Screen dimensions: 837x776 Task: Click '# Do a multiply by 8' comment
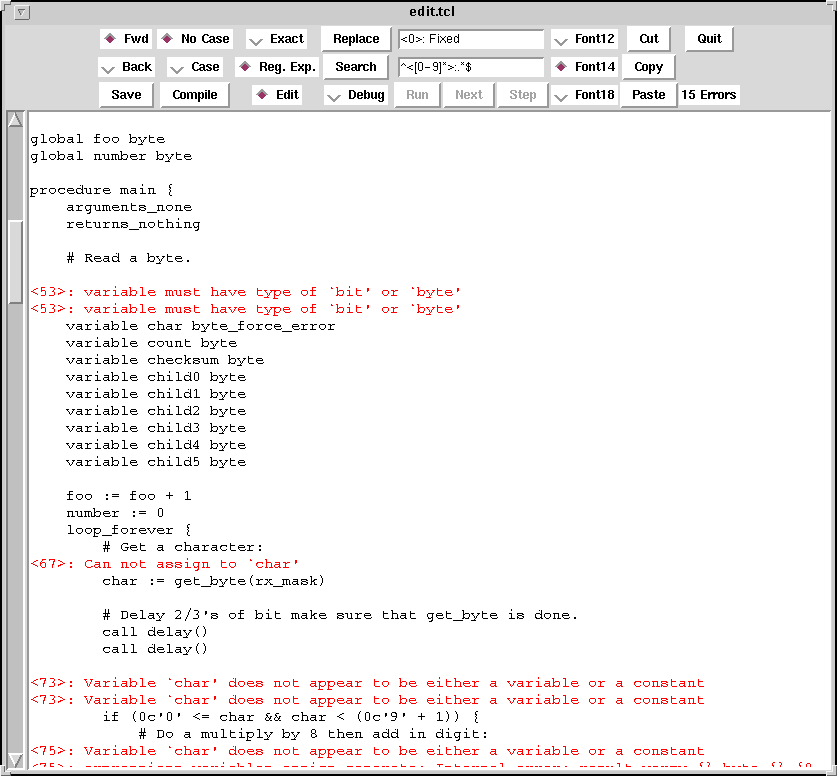(x=313, y=734)
